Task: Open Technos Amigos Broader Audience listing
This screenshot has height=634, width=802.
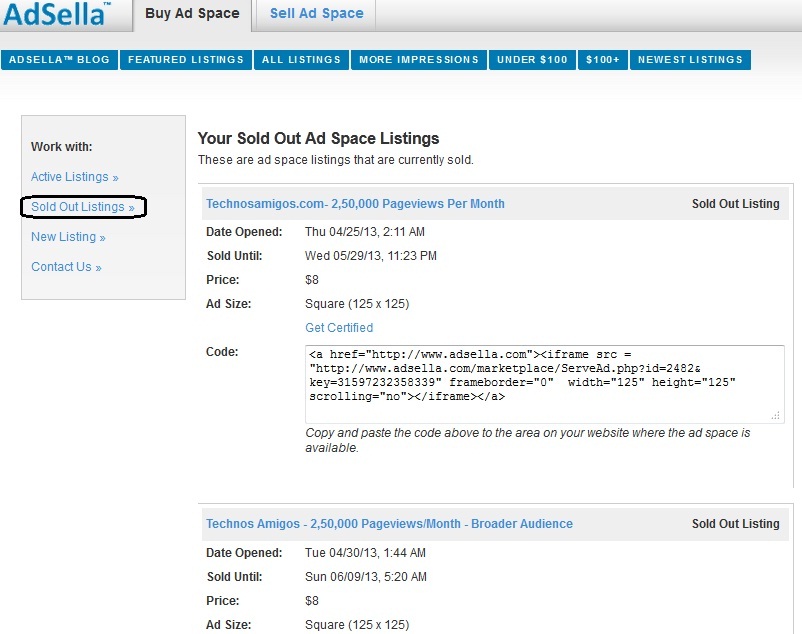Action: (389, 524)
